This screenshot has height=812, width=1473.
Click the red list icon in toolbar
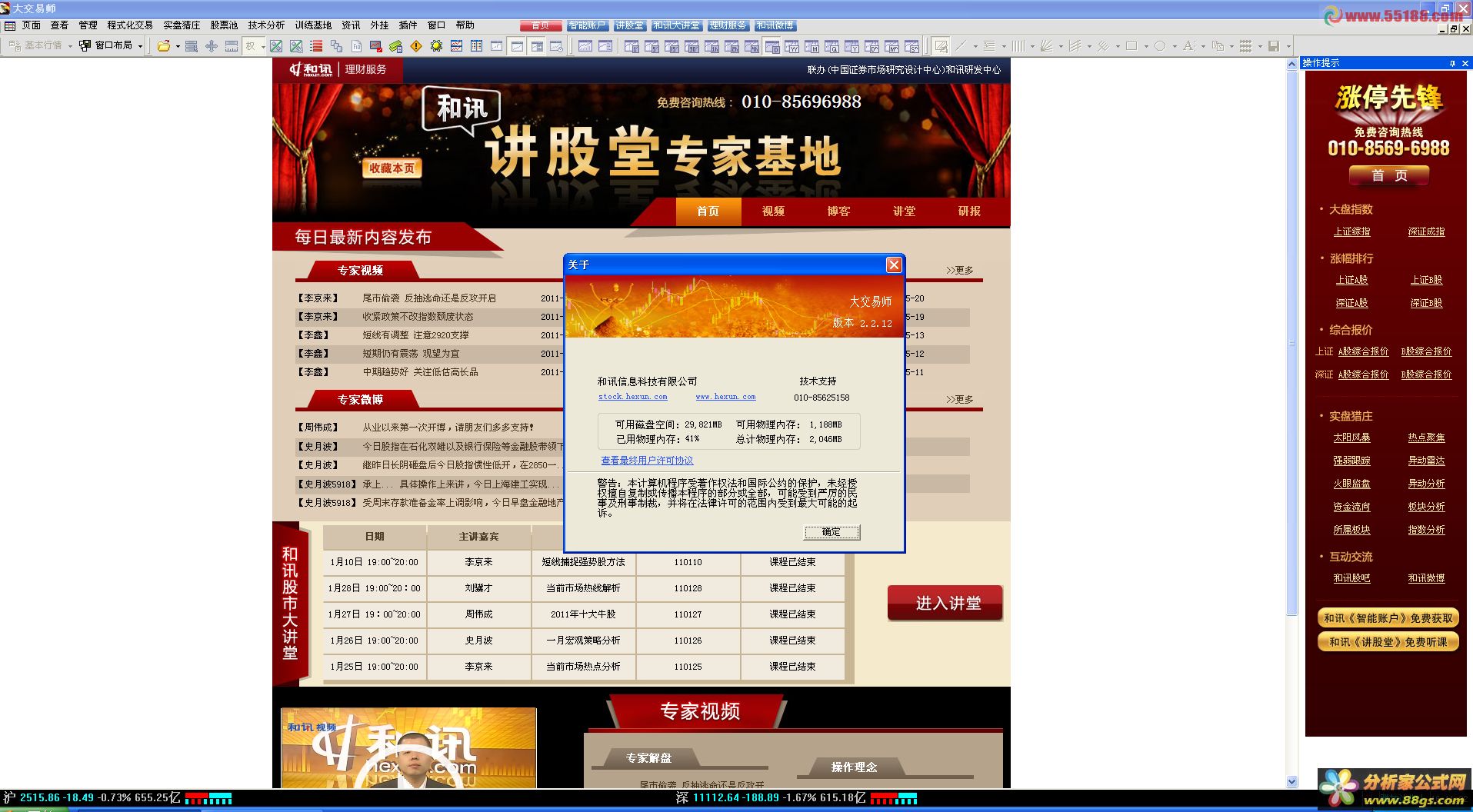click(315, 46)
